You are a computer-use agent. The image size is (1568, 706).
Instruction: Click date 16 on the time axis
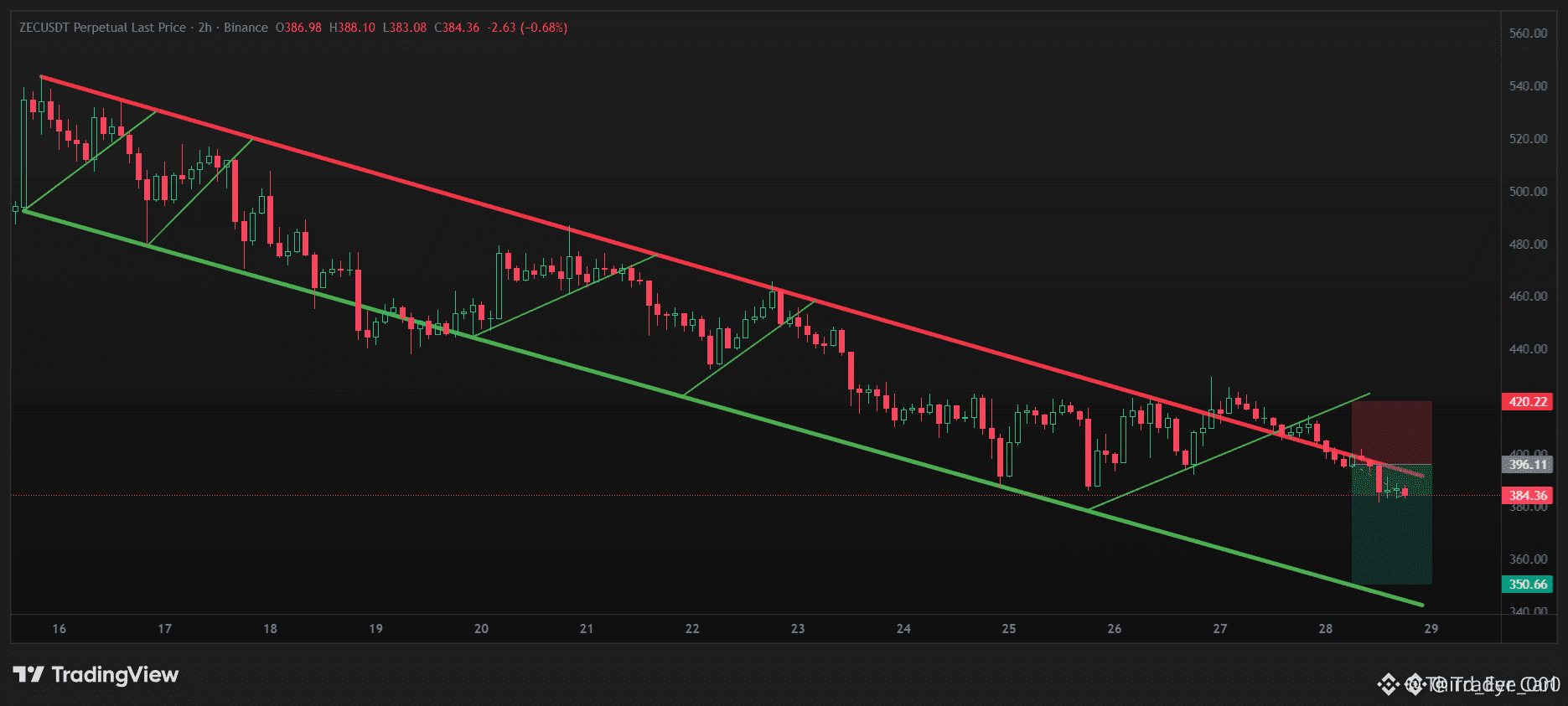pyautogui.click(x=59, y=629)
